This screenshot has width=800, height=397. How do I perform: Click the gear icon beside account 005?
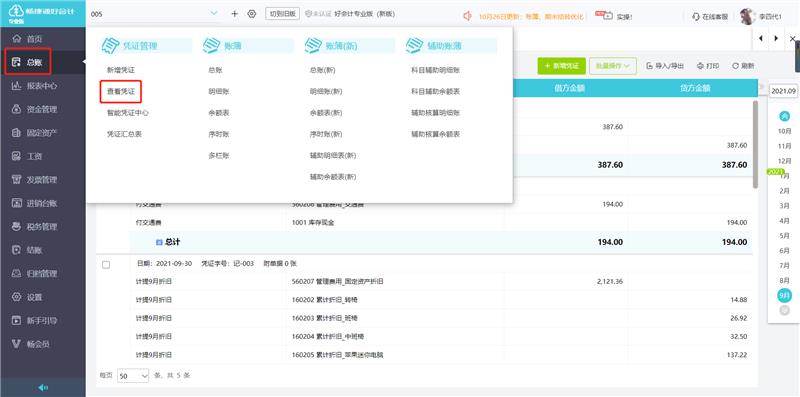pos(252,14)
